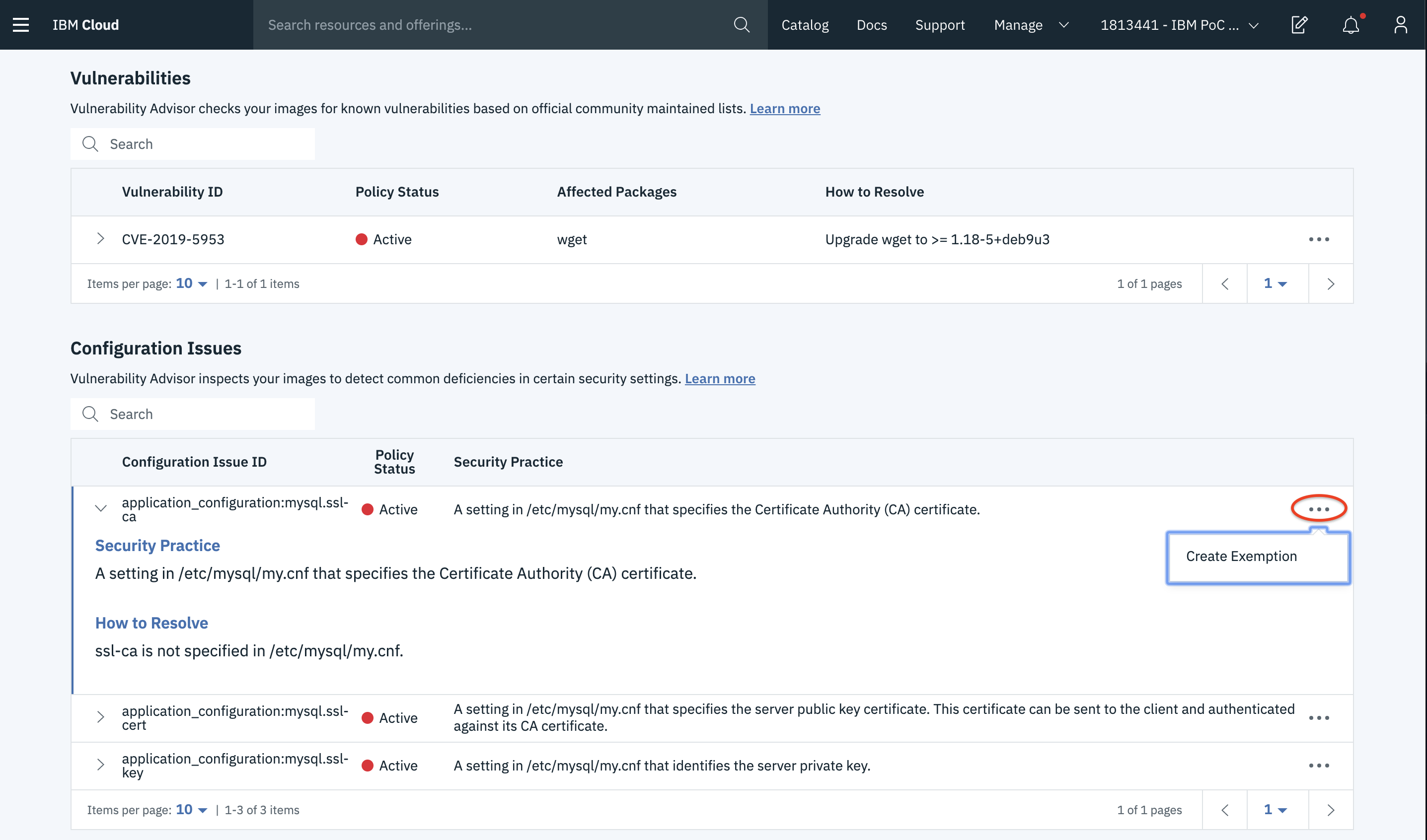Image resolution: width=1427 pixels, height=840 pixels.
Task: Go to previous page in Configuration Issues table
Action: point(1225,810)
